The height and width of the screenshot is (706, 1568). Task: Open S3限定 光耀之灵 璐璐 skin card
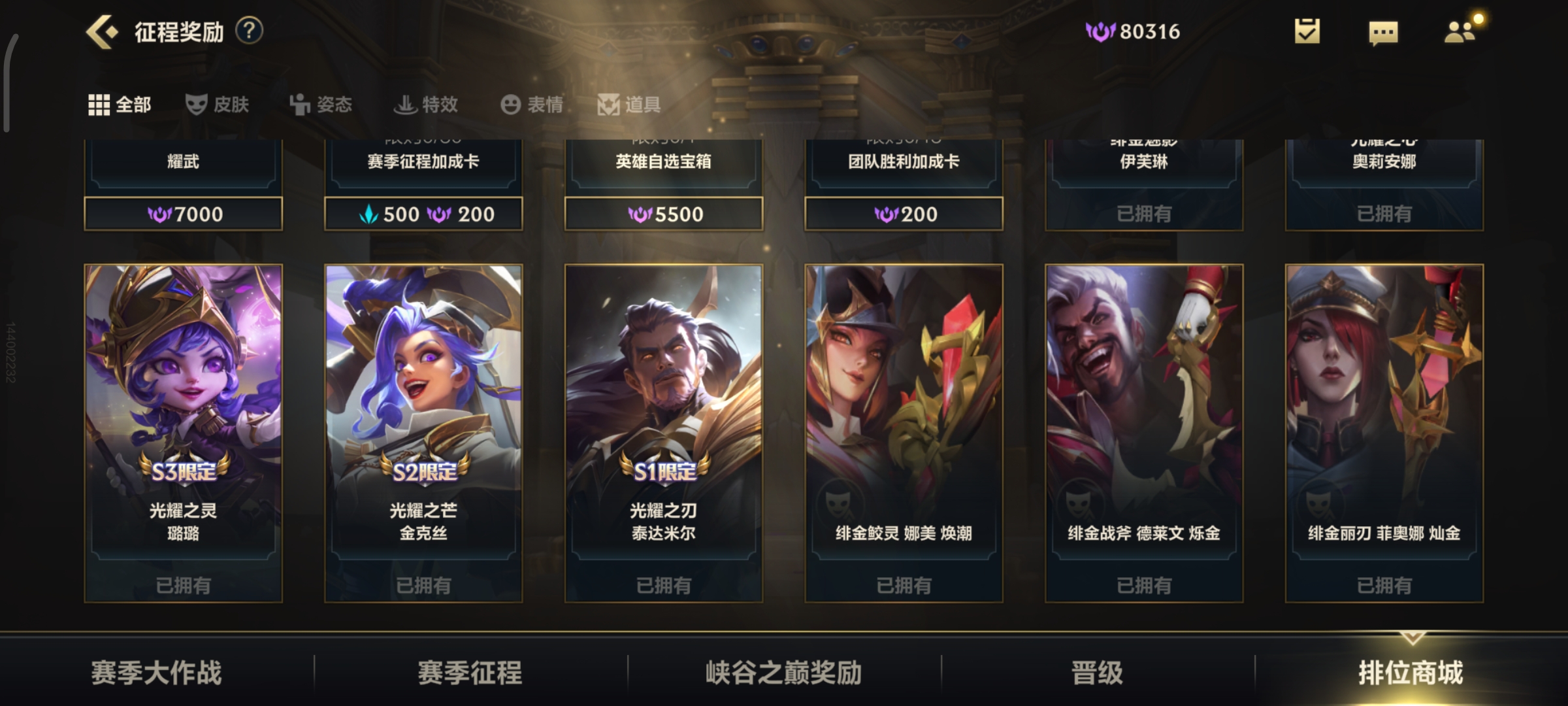pos(184,433)
